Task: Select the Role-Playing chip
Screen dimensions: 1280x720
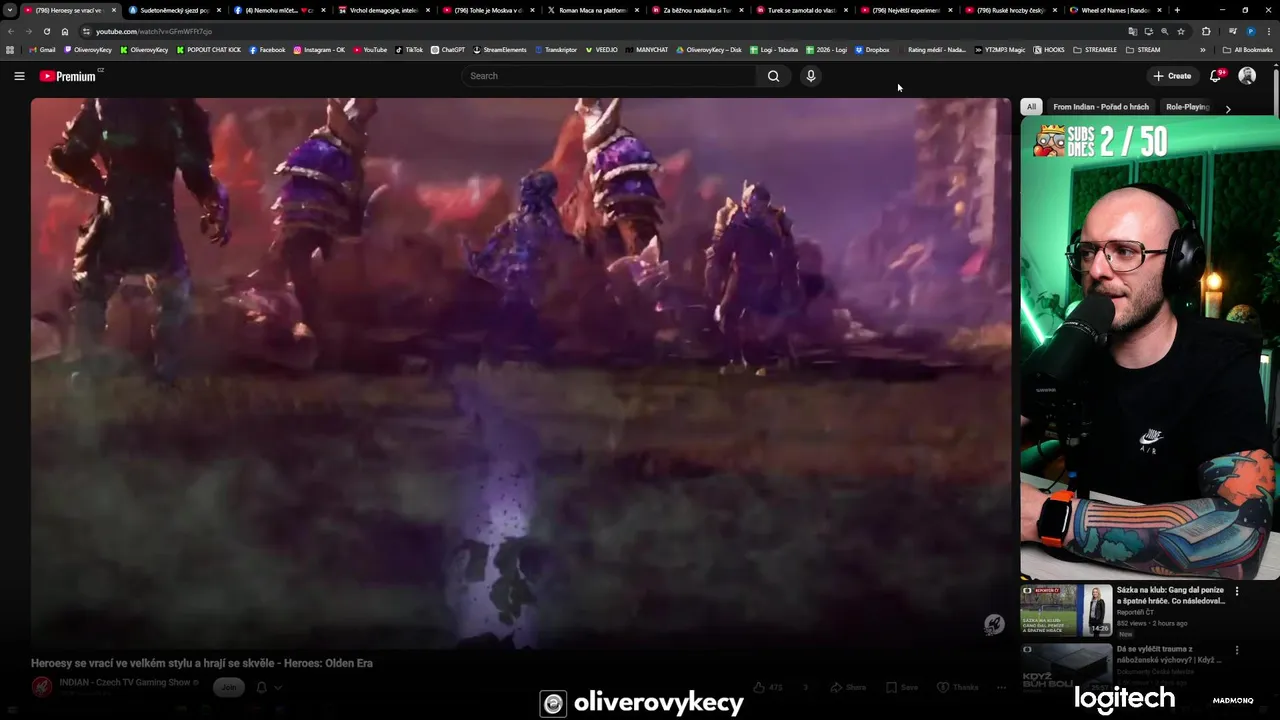Action: pyautogui.click(x=1188, y=107)
